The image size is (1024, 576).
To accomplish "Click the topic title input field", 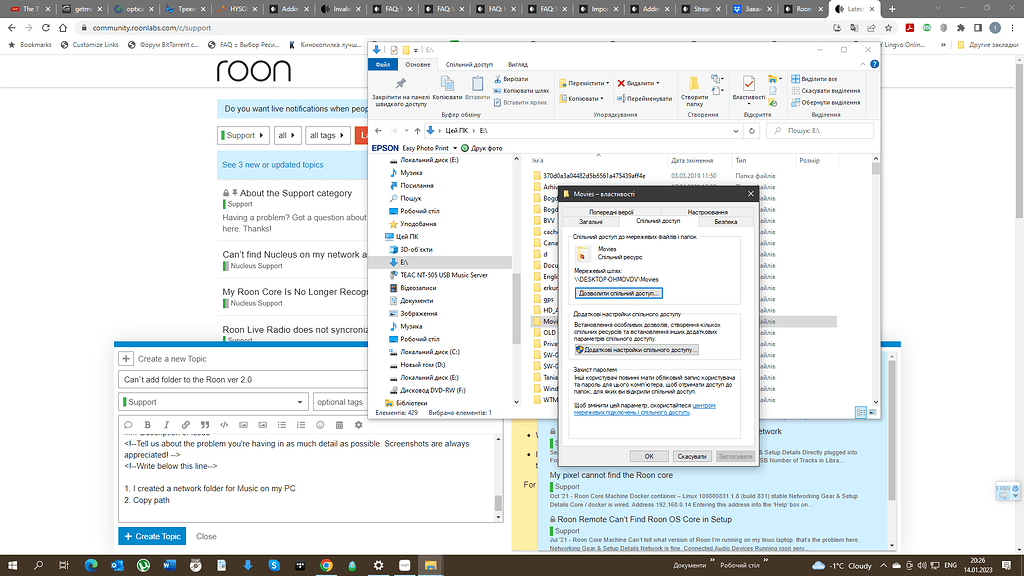I will pos(243,379).
